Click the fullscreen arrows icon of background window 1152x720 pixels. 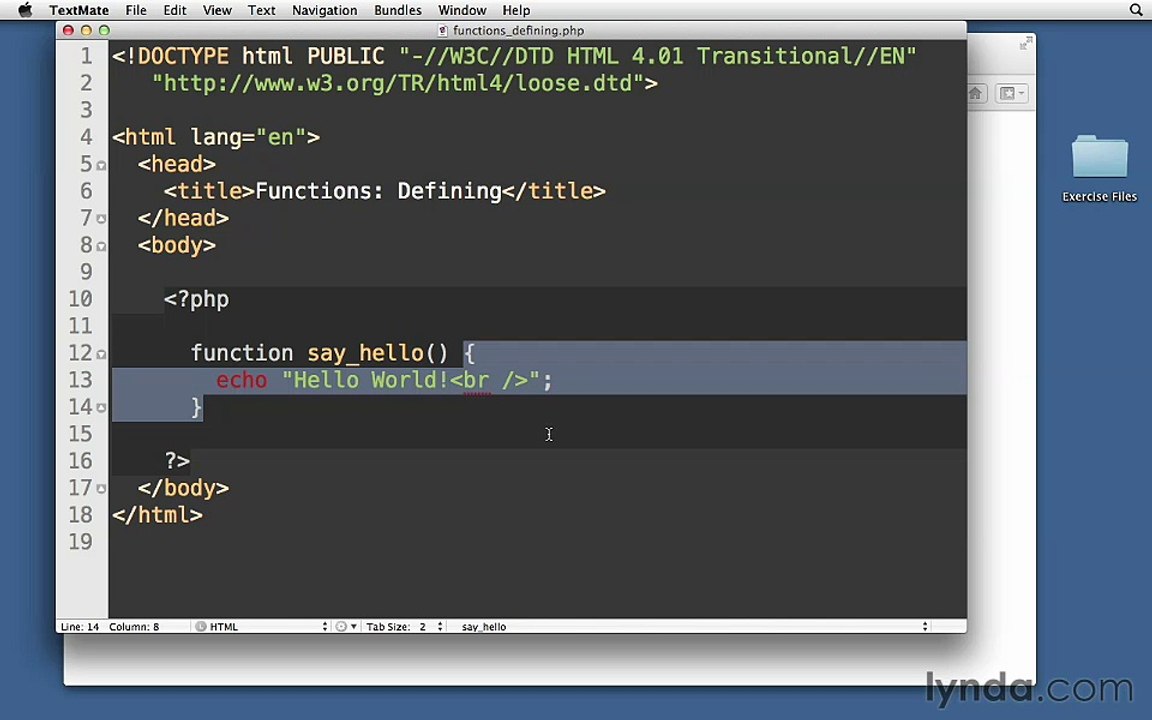click(x=1025, y=44)
